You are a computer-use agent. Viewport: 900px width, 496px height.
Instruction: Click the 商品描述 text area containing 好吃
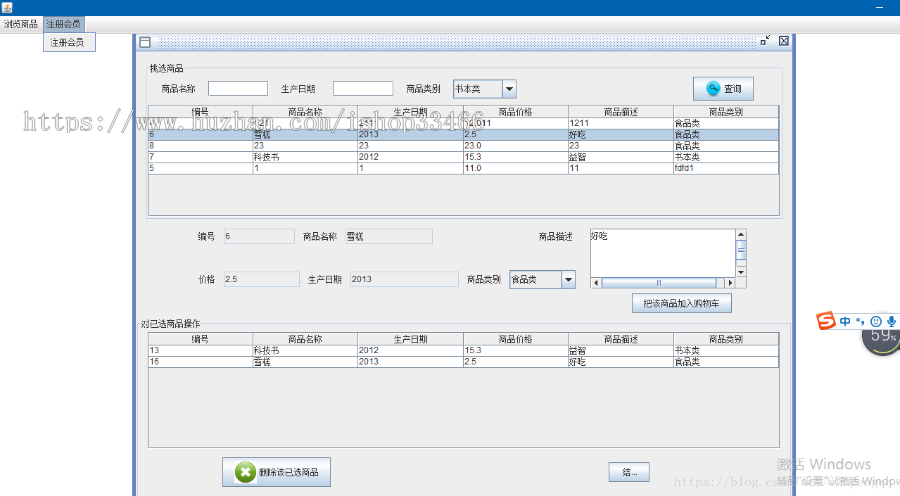click(x=663, y=253)
